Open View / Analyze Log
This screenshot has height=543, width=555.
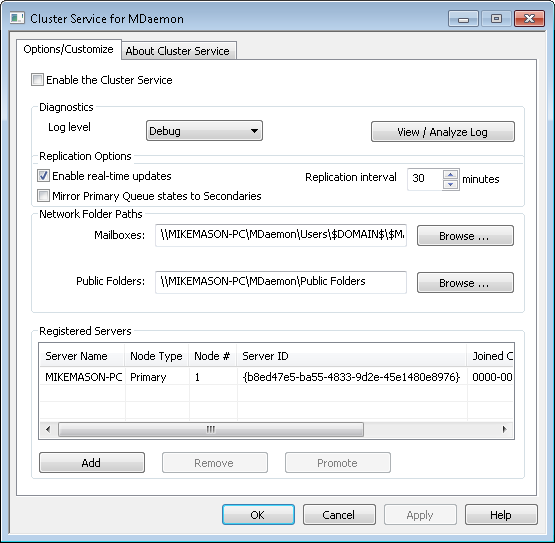coord(442,132)
